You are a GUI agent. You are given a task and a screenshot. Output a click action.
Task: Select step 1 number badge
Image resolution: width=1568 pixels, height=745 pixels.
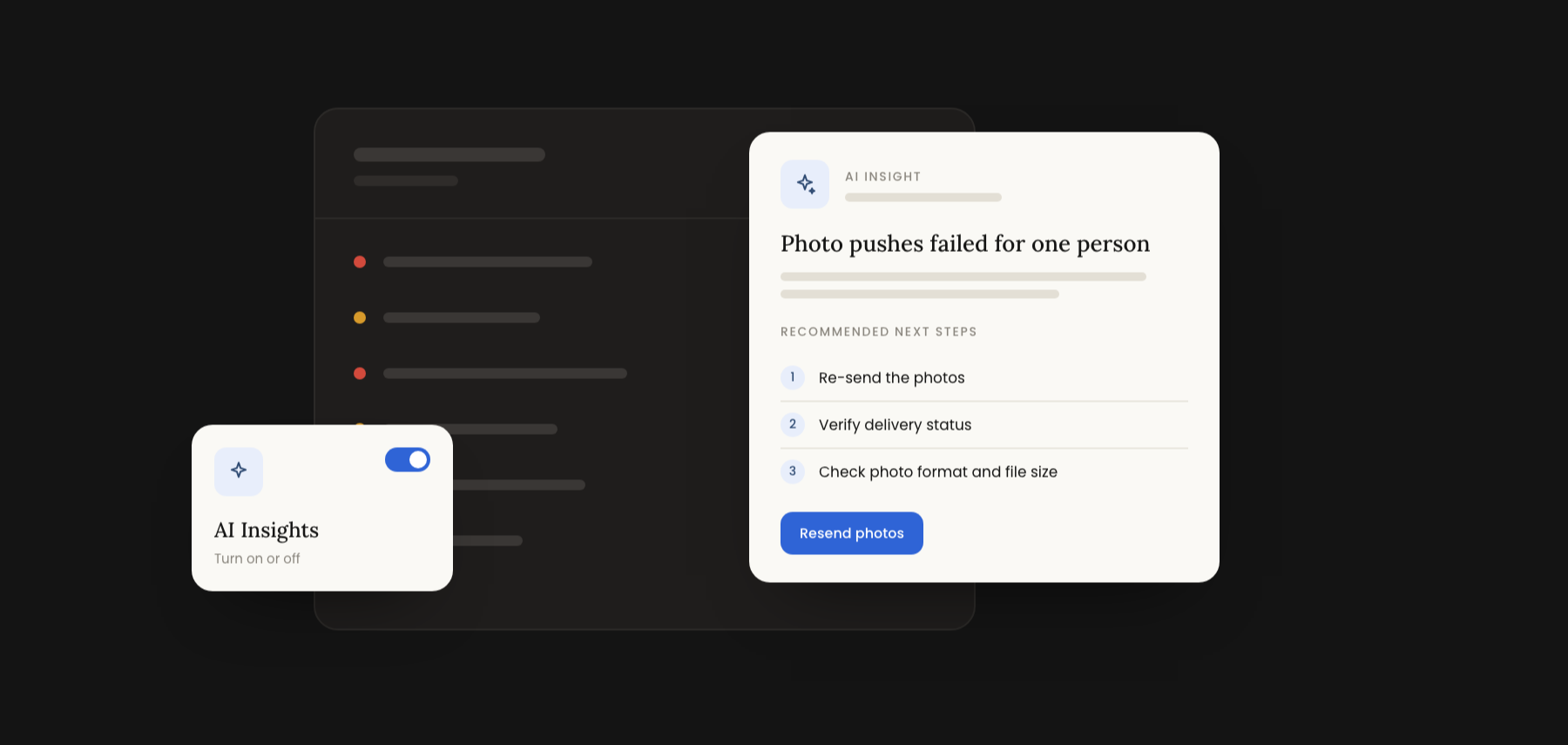point(793,377)
